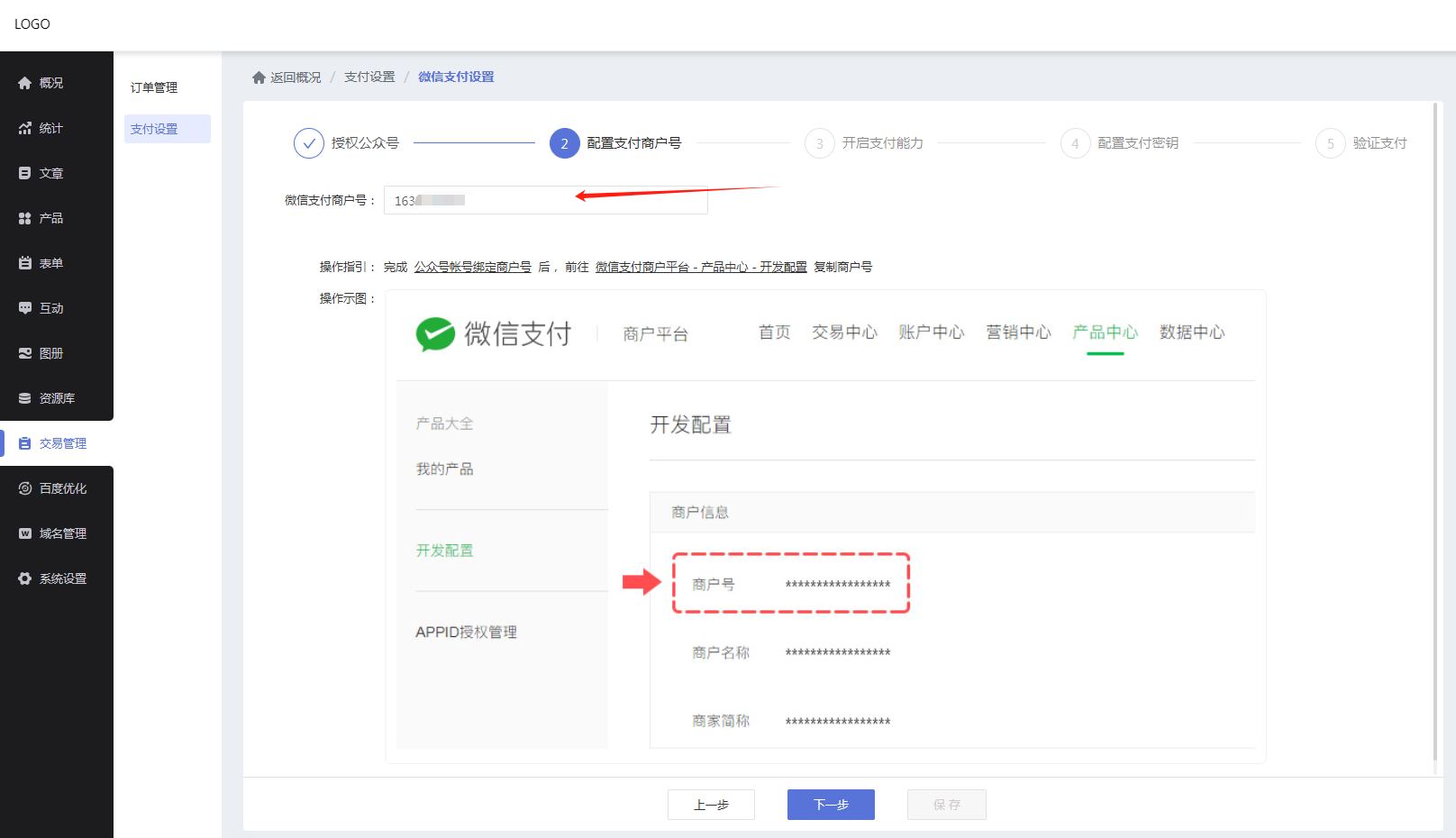The image size is (1456, 838).
Task: Click 返回概况 breadcrumb link
Action: (x=295, y=77)
